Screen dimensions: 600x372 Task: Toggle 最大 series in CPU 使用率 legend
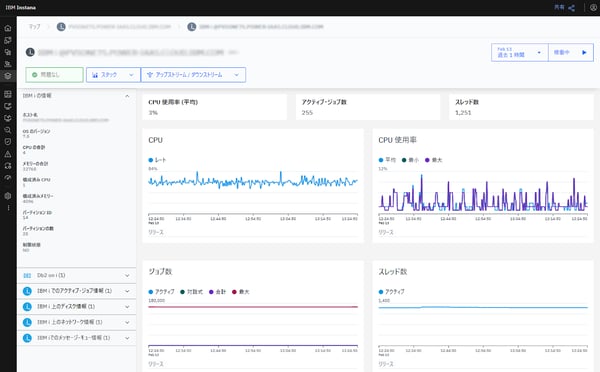(x=434, y=160)
